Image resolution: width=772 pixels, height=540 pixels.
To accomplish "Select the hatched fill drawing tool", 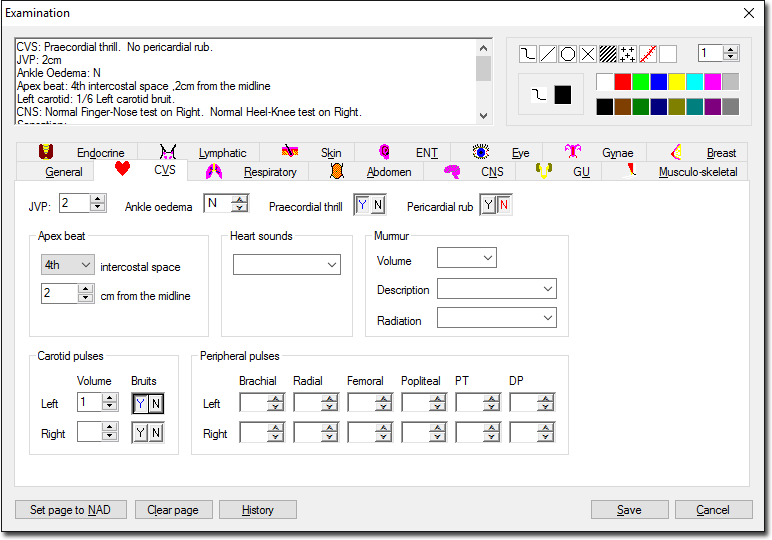I will pos(608,54).
